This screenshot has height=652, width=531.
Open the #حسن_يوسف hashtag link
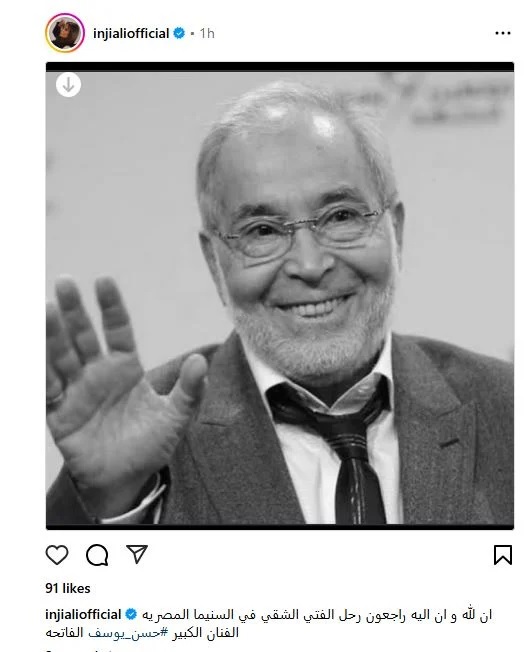click(x=128, y=632)
